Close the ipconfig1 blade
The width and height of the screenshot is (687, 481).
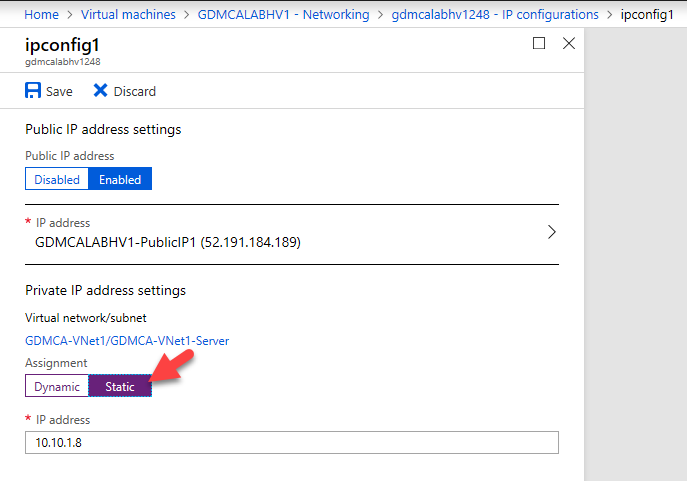point(569,43)
